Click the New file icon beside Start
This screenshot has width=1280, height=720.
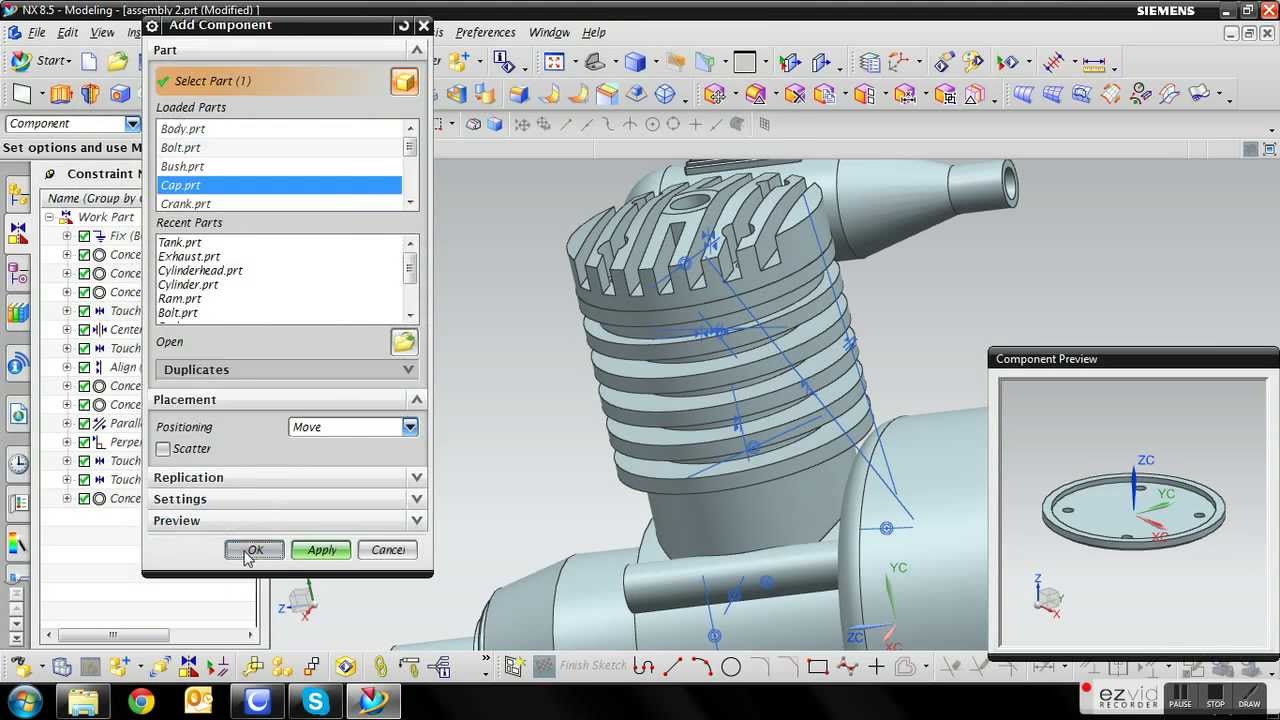pos(89,61)
